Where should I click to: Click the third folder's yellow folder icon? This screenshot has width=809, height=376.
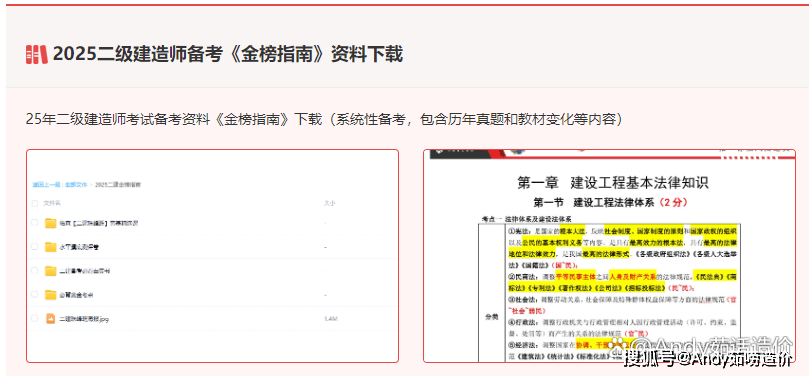pos(51,271)
